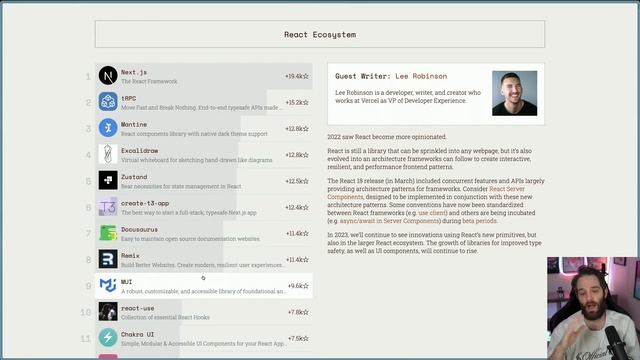Click the create-t3-app project title

(145, 203)
